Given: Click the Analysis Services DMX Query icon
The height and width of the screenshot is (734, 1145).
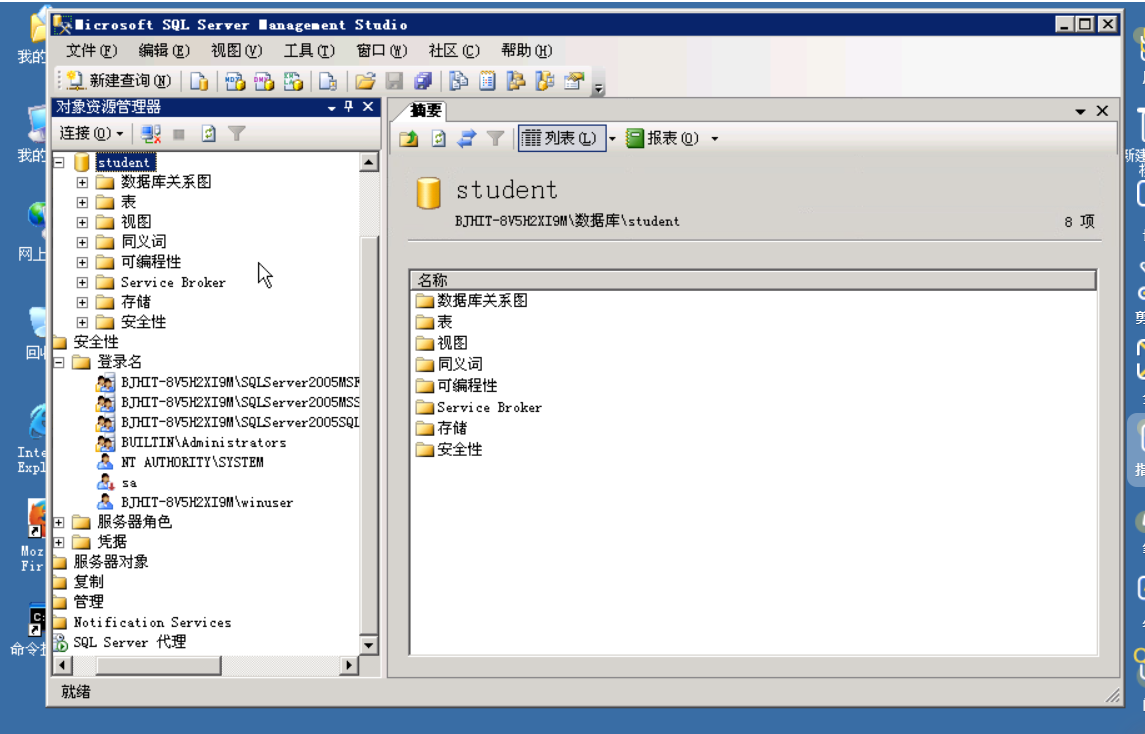Looking at the screenshot, I should pos(264,80).
